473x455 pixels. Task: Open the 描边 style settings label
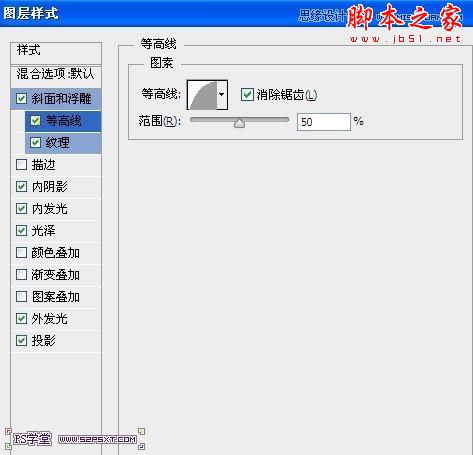[x=43, y=165]
